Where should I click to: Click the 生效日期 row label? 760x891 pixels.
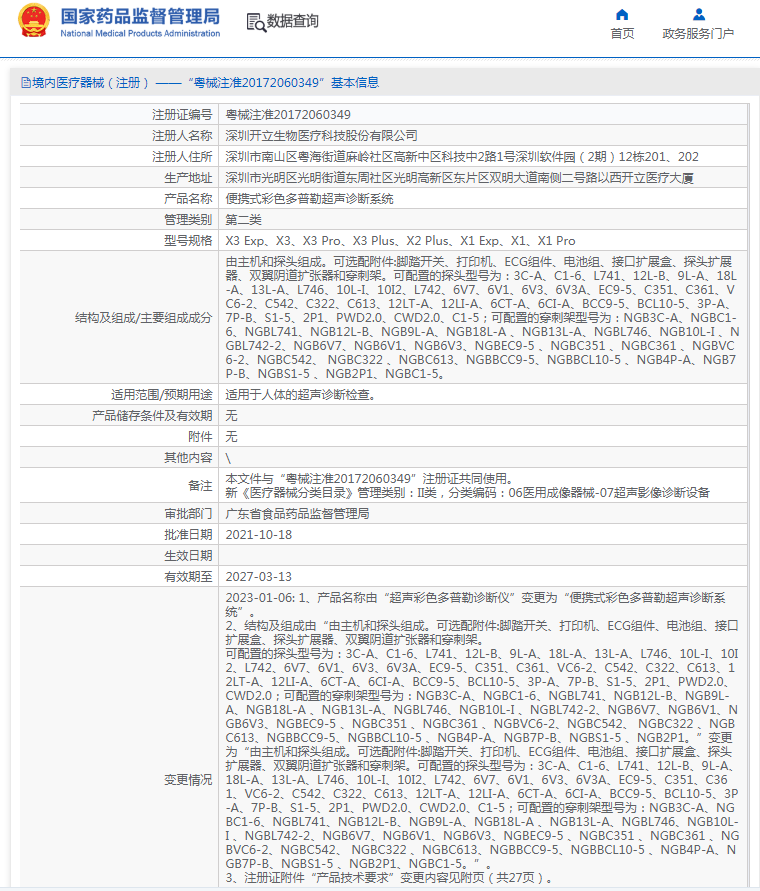coord(188,556)
